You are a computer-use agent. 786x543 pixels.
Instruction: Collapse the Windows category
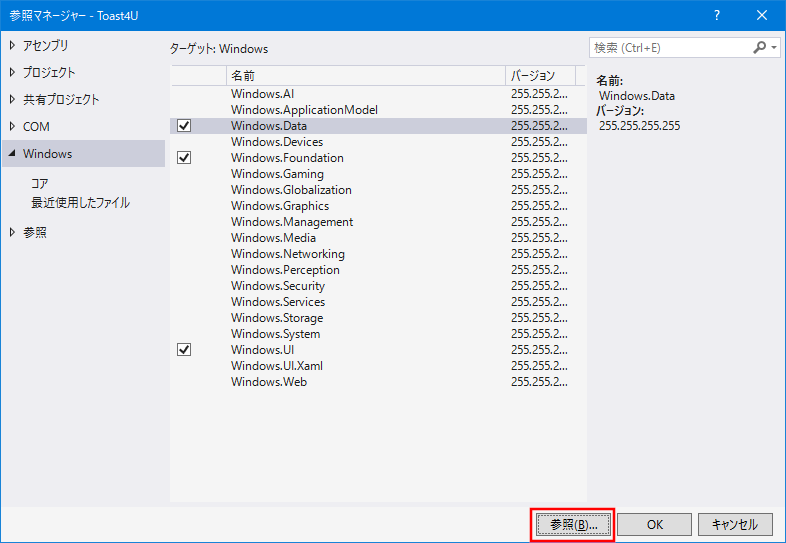tap(12, 154)
